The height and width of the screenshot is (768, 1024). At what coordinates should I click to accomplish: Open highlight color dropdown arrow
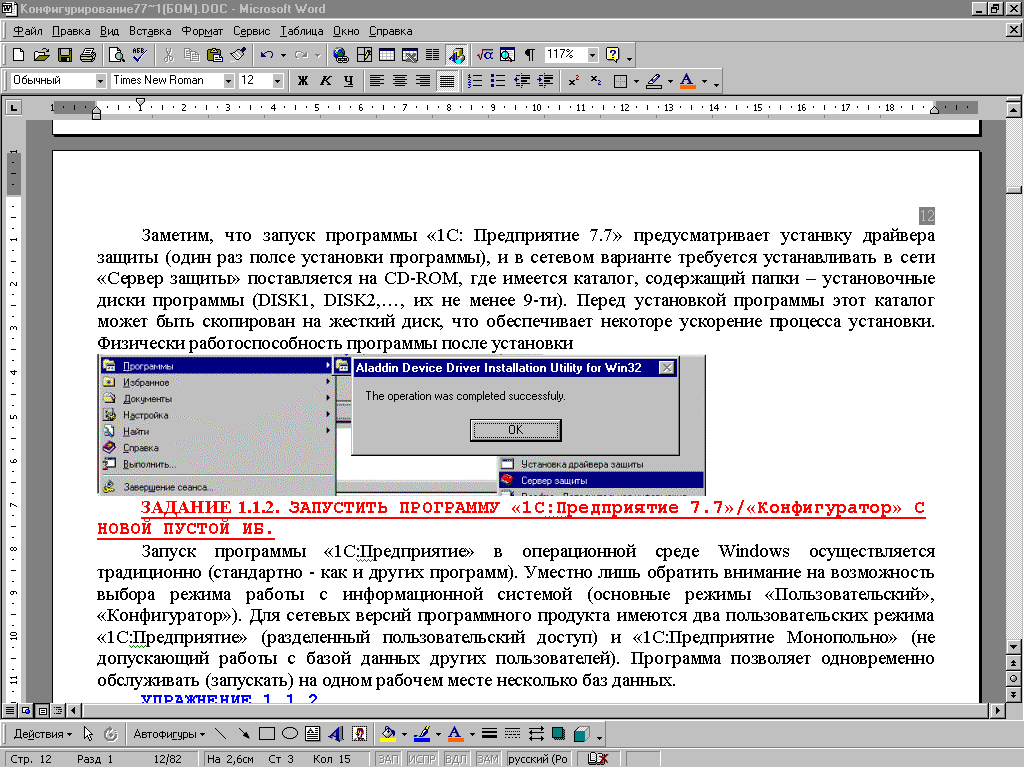point(670,81)
